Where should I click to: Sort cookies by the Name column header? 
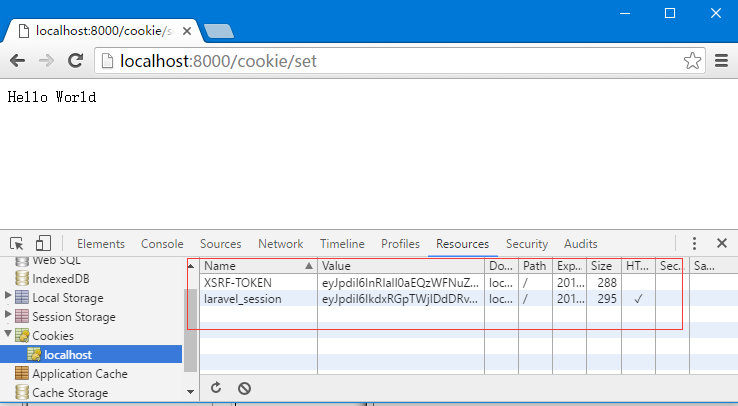tap(258, 266)
